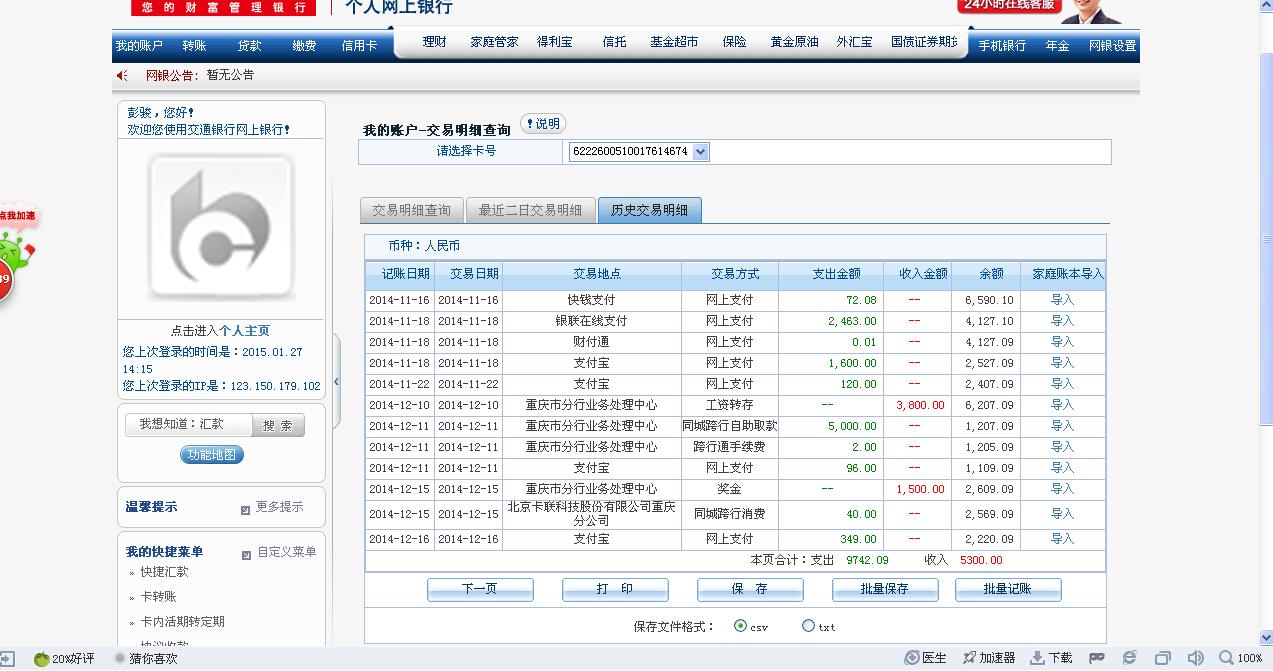This screenshot has width=1273, height=671.
Task: Click the 下一页 button
Action: pyautogui.click(x=480, y=589)
